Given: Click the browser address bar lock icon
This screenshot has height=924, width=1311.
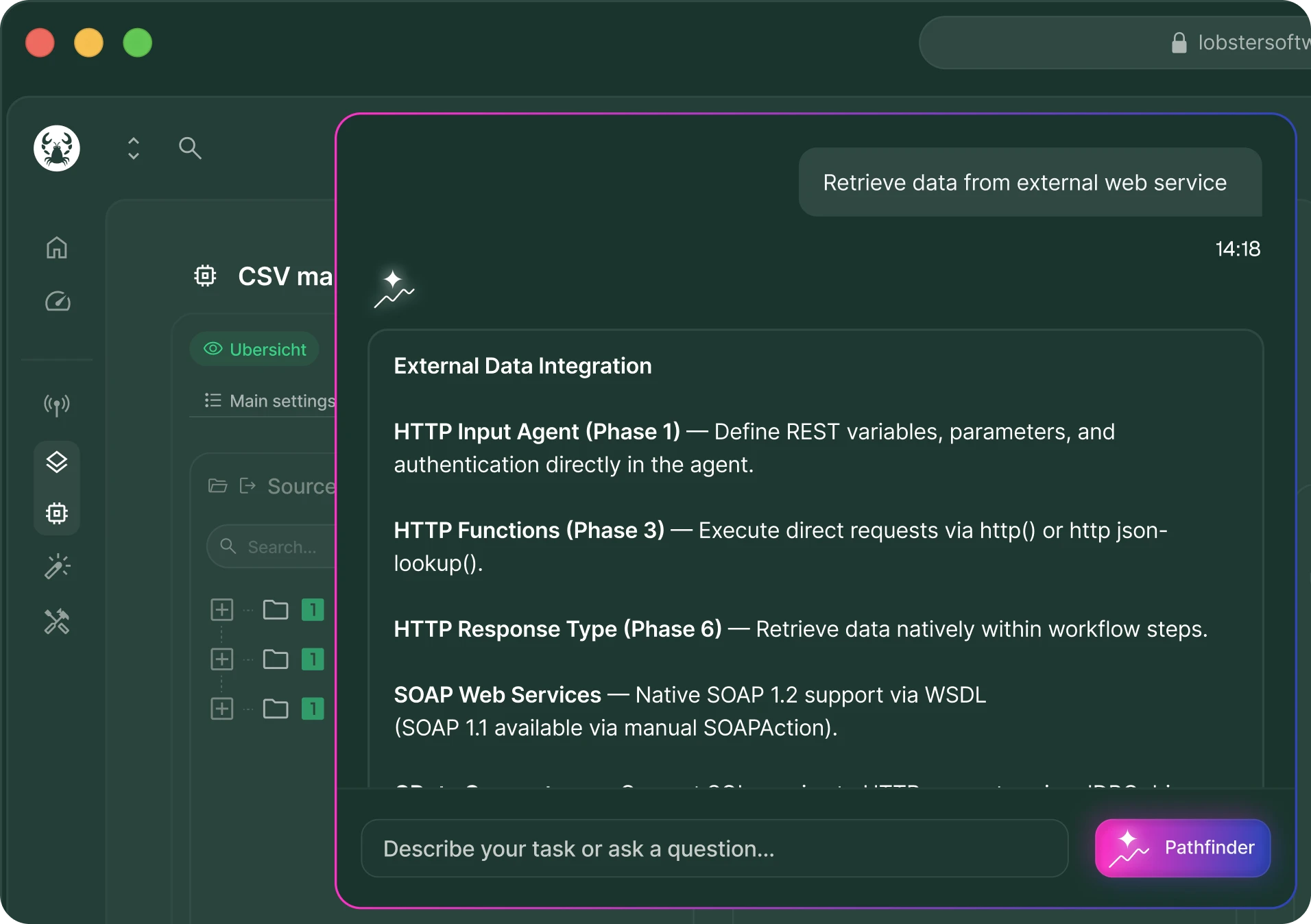Looking at the screenshot, I should (x=1179, y=42).
